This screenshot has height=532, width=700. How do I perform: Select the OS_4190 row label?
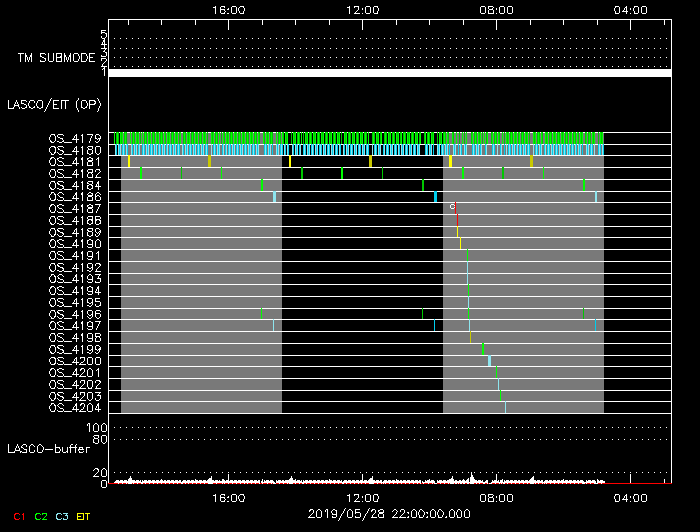coord(74,243)
